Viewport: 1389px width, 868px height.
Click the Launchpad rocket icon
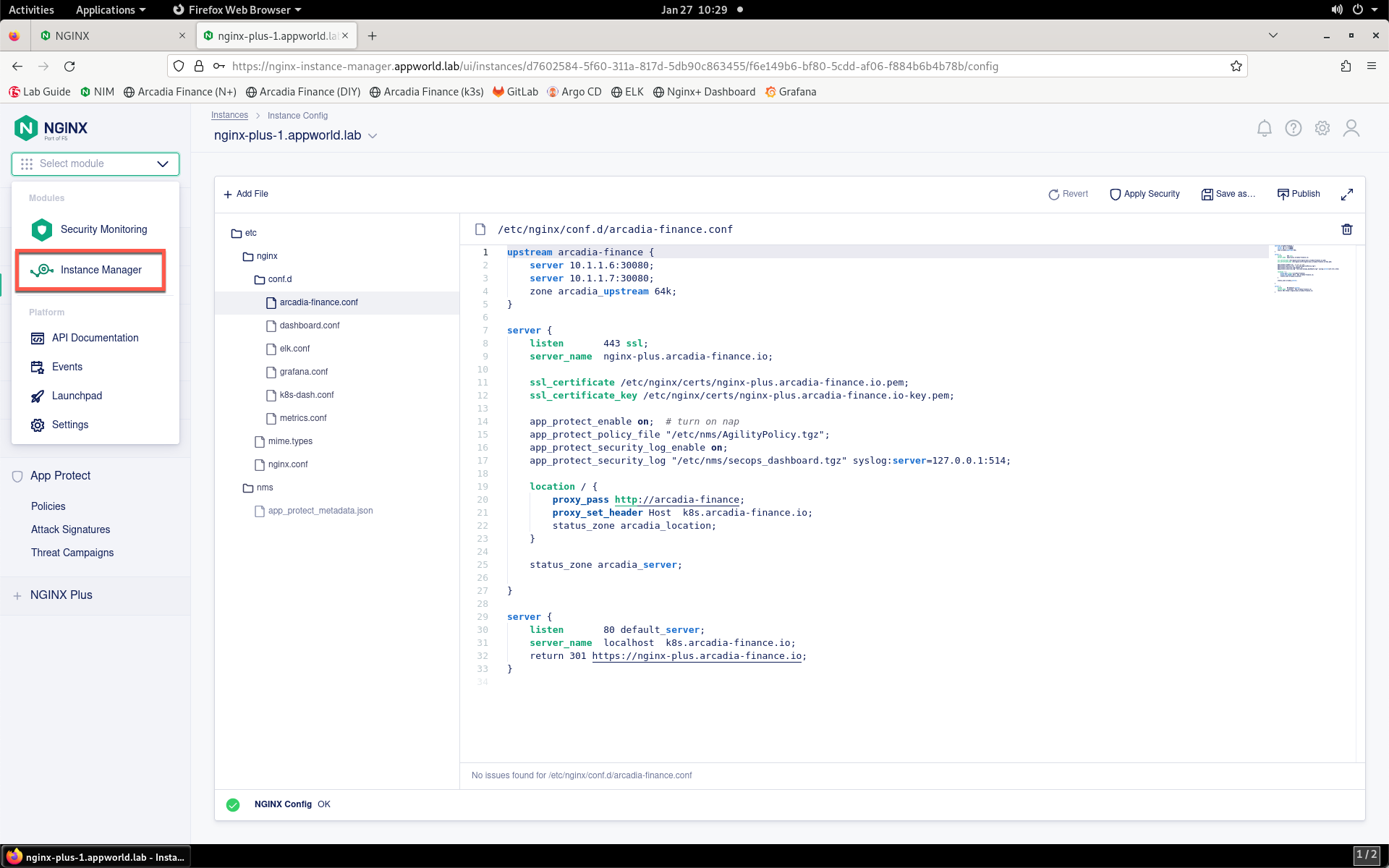click(38, 396)
